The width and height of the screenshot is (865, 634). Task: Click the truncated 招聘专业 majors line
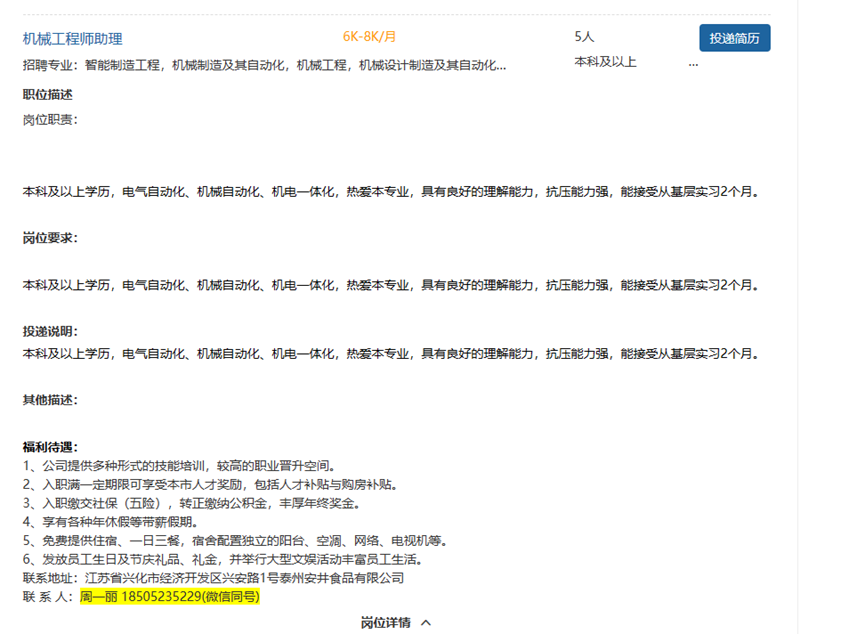tap(264, 65)
